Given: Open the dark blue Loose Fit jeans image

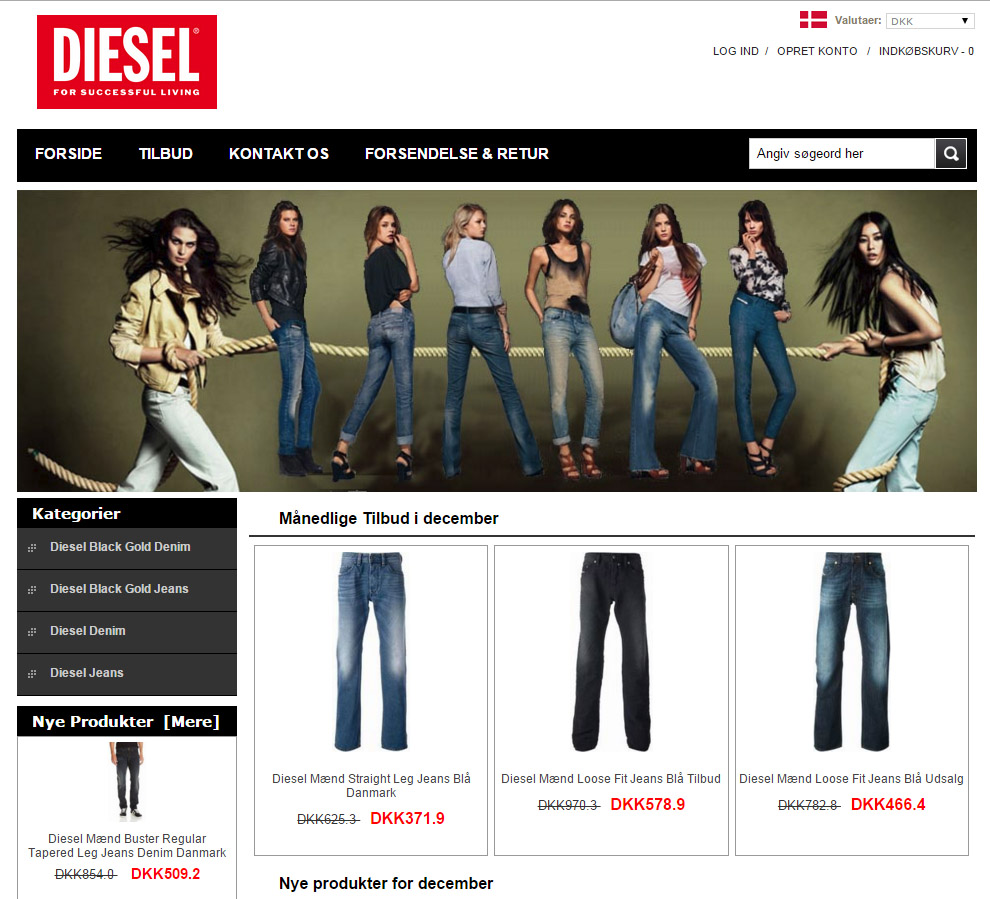Looking at the screenshot, I should tap(851, 652).
